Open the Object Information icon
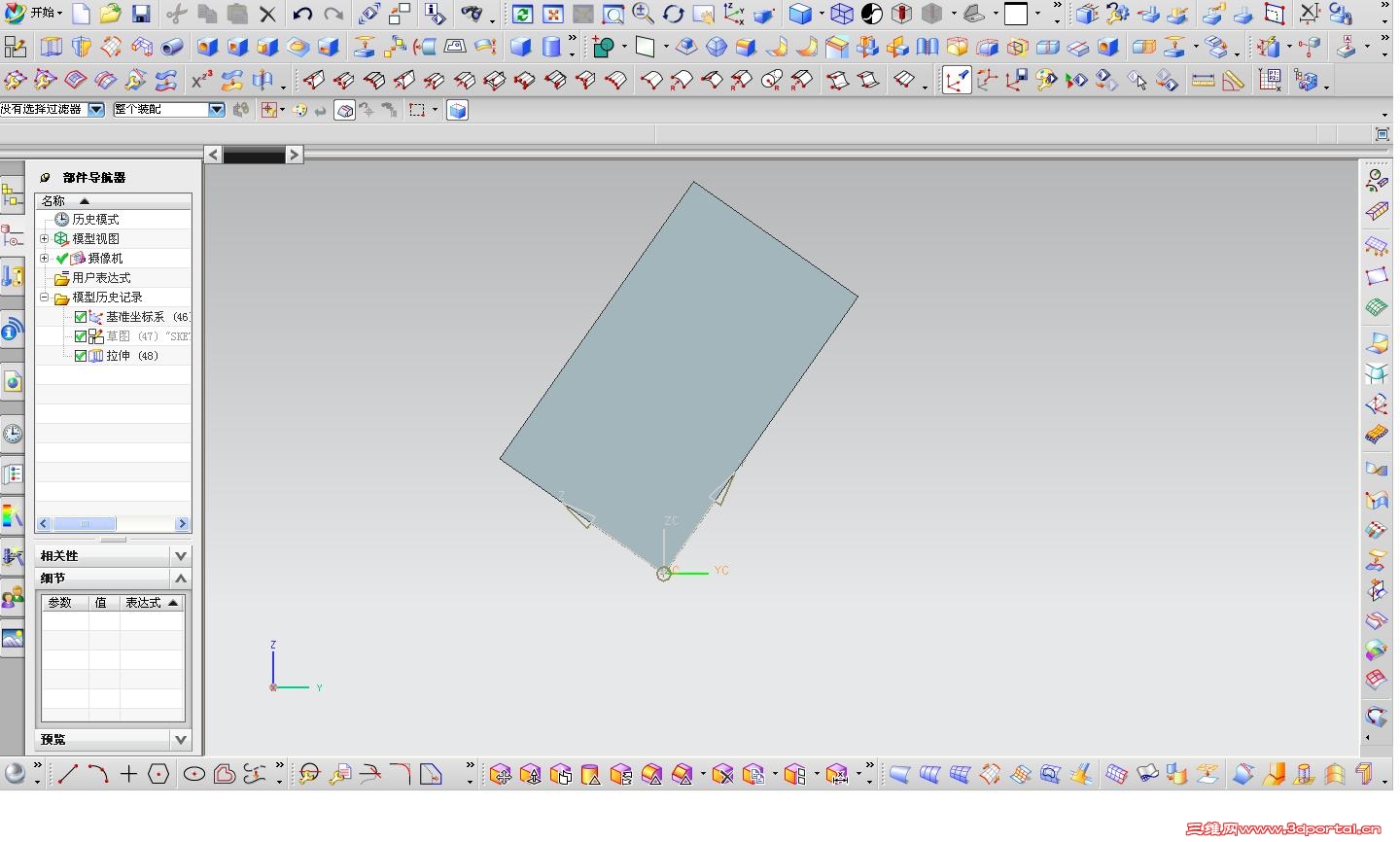This screenshot has height=842, width=1400. 435,14
